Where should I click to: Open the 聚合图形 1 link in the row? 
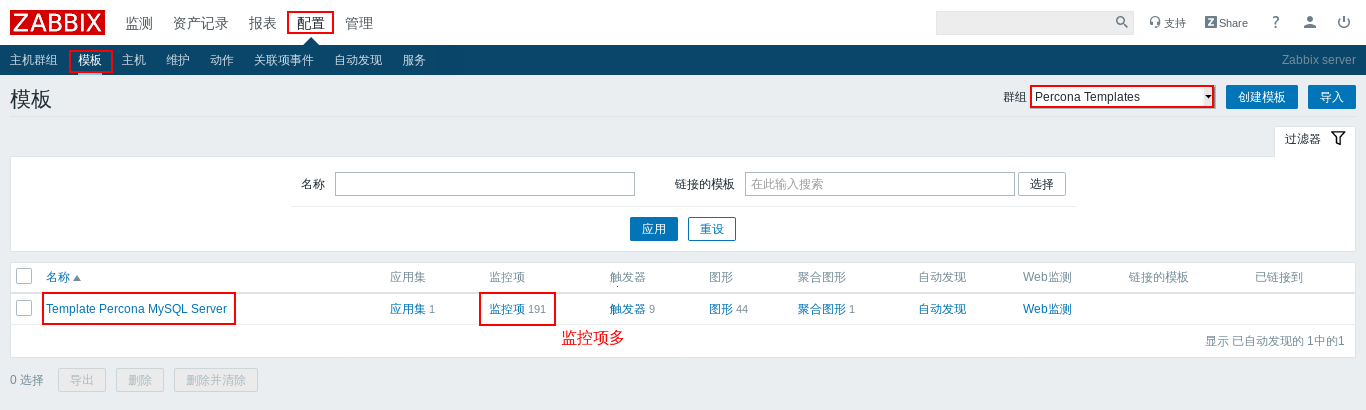tap(822, 309)
